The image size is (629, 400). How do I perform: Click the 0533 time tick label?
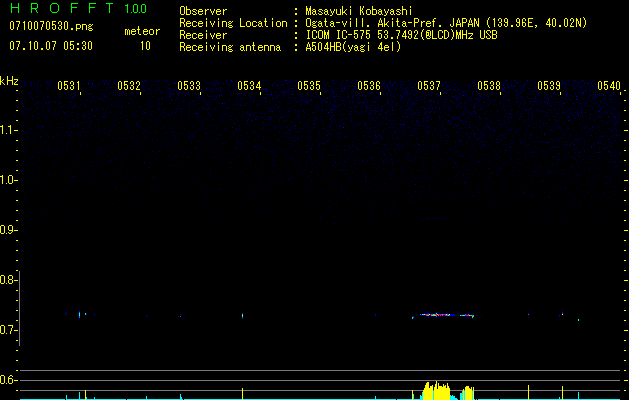tap(189, 86)
